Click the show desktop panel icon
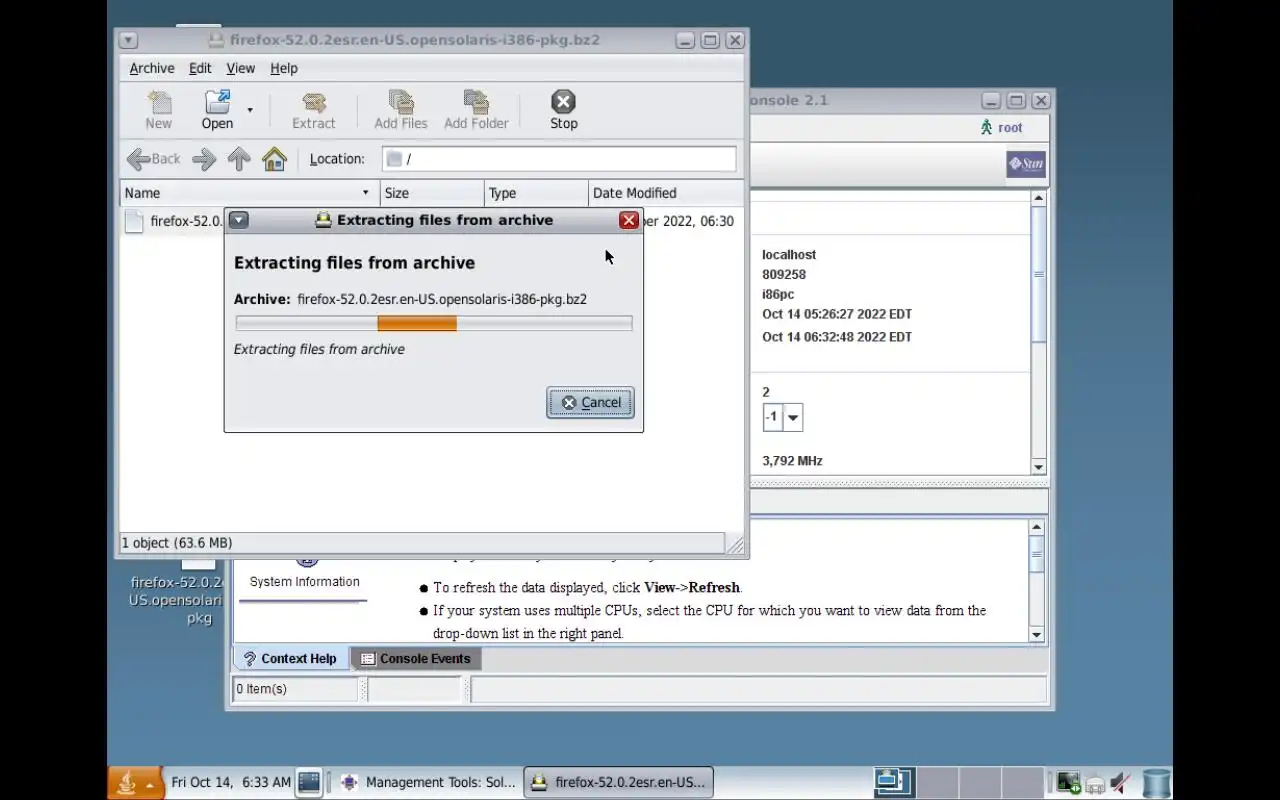This screenshot has width=1280, height=800. click(309, 782)
